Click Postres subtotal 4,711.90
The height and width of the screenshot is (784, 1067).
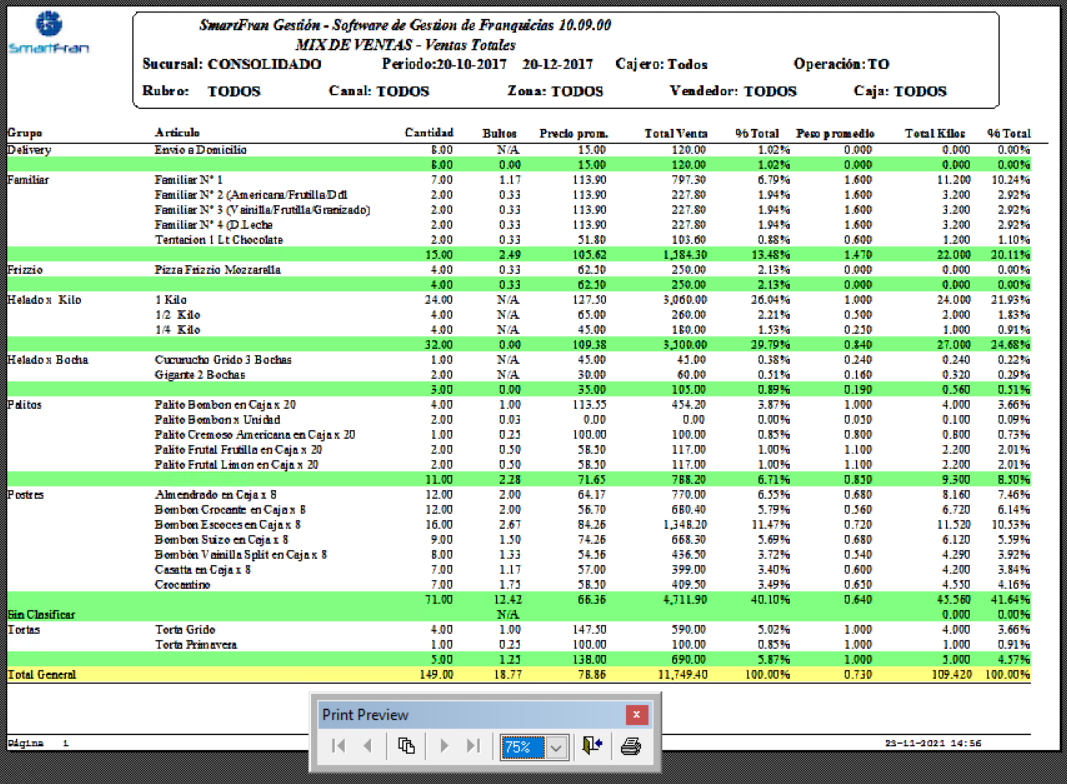(x=685, y=600)
